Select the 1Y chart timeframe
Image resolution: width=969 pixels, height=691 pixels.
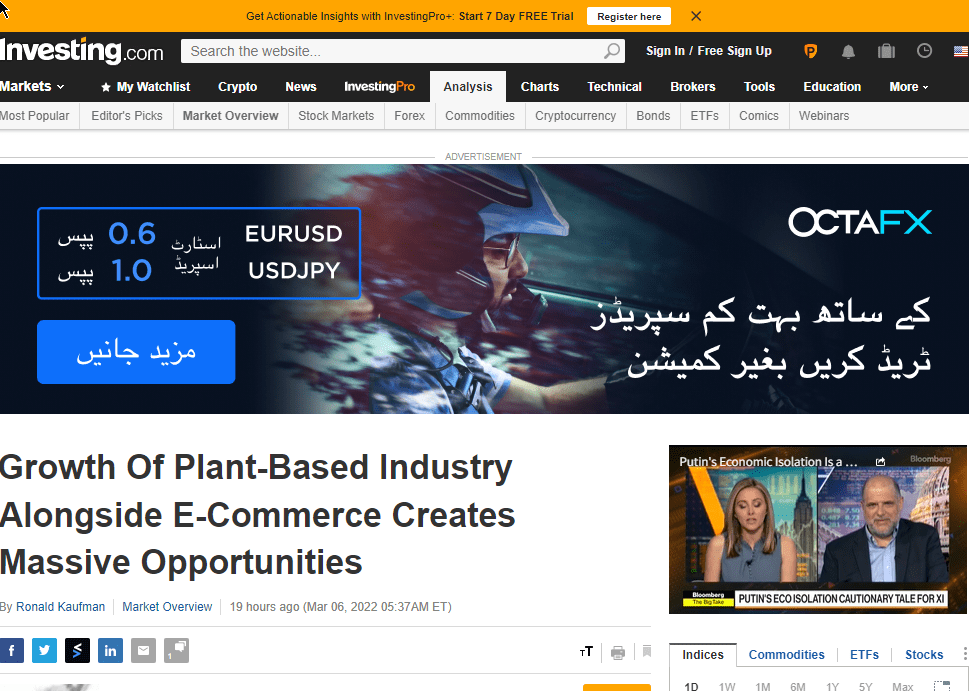point(832,686)
